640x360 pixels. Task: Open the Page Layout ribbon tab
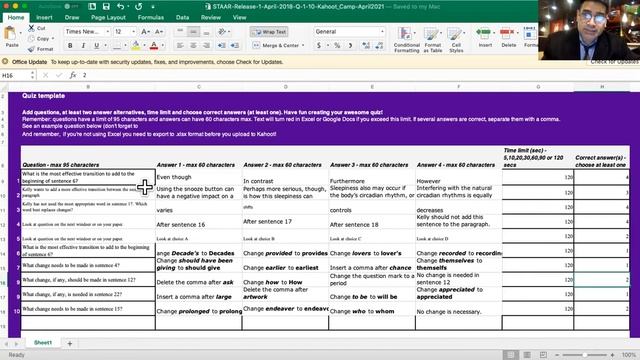pyautogui.click(x=108, y=18)
